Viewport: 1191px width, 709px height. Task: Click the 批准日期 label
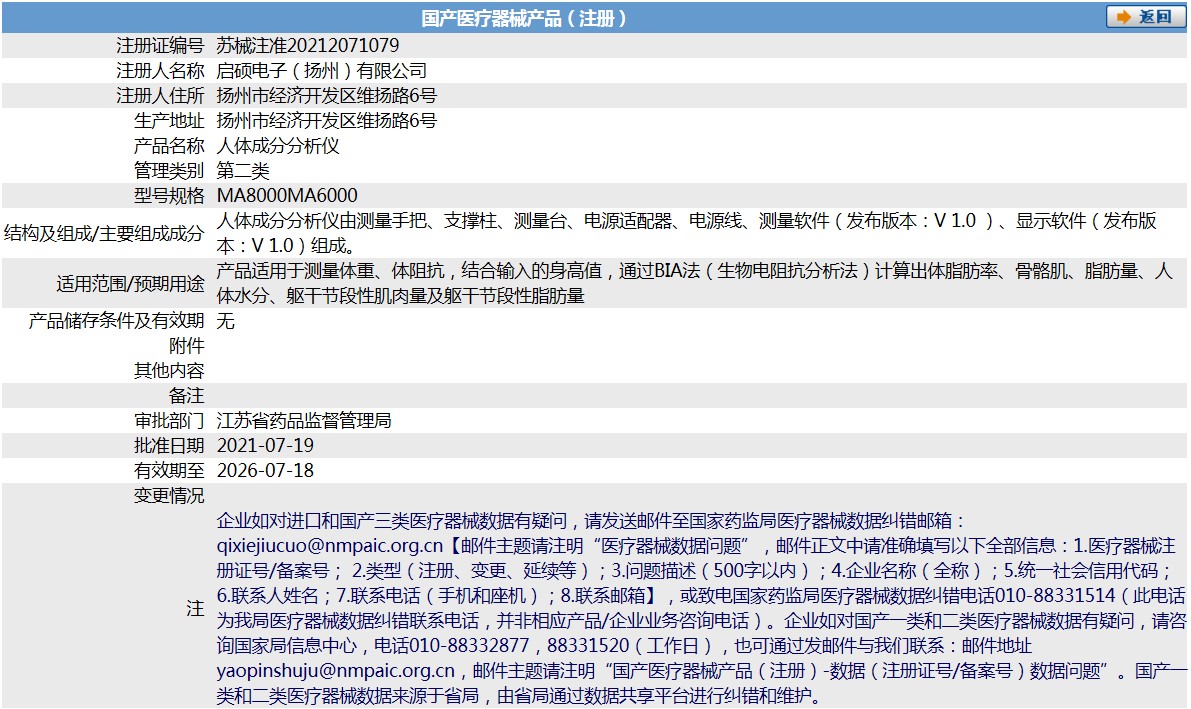(x=169, y=446)
